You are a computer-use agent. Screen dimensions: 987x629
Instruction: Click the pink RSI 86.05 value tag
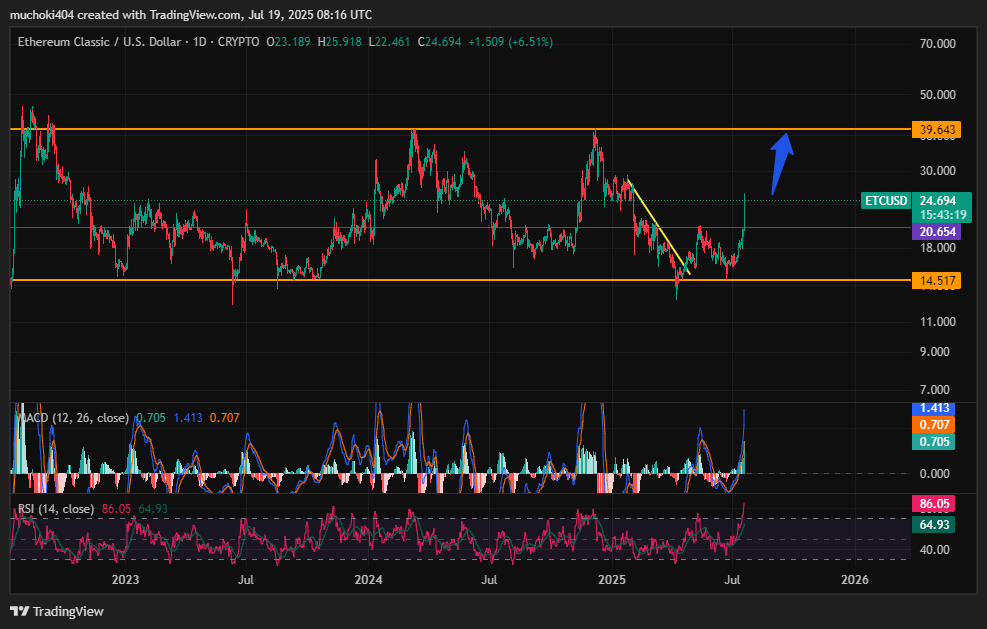tap(933, 504)
